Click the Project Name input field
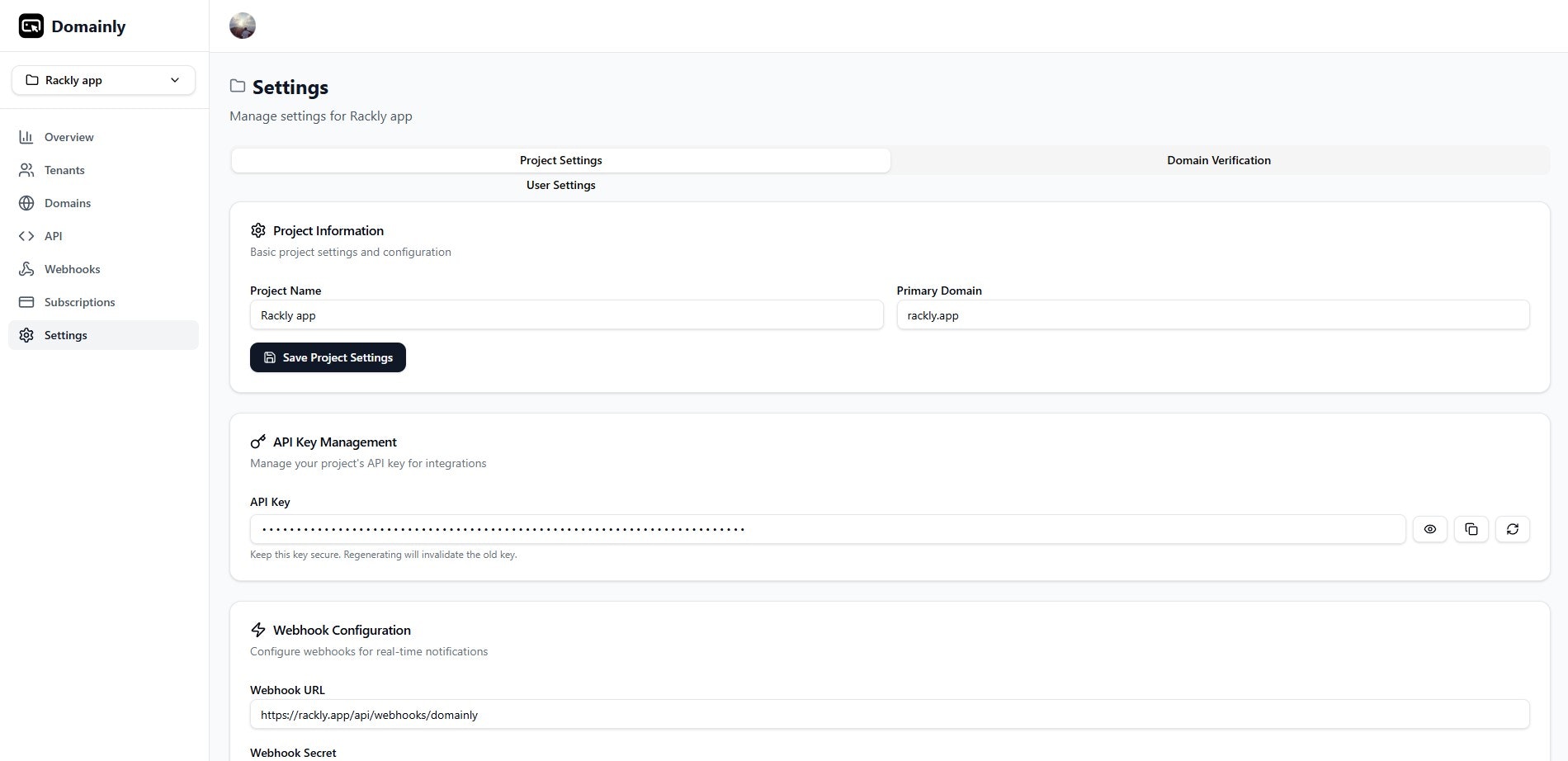The height and width of the screenshot is (761, 1568). point(566,315)
